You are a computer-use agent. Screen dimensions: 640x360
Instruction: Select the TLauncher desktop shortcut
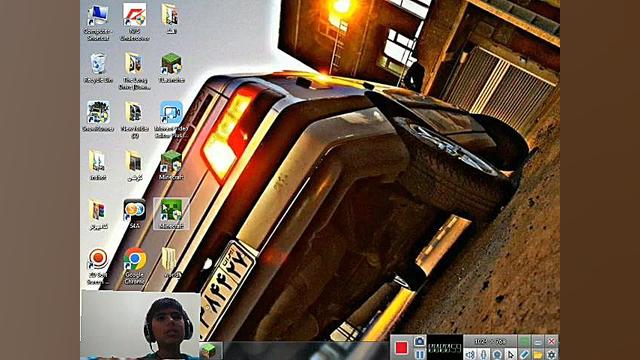pos(171,68)
